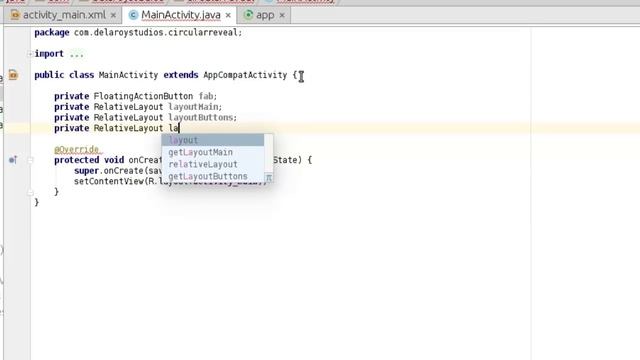The height and width of the screenshot is (360, 640).
Task: Expand the folded import statements
Action: (x=30, y=54)
